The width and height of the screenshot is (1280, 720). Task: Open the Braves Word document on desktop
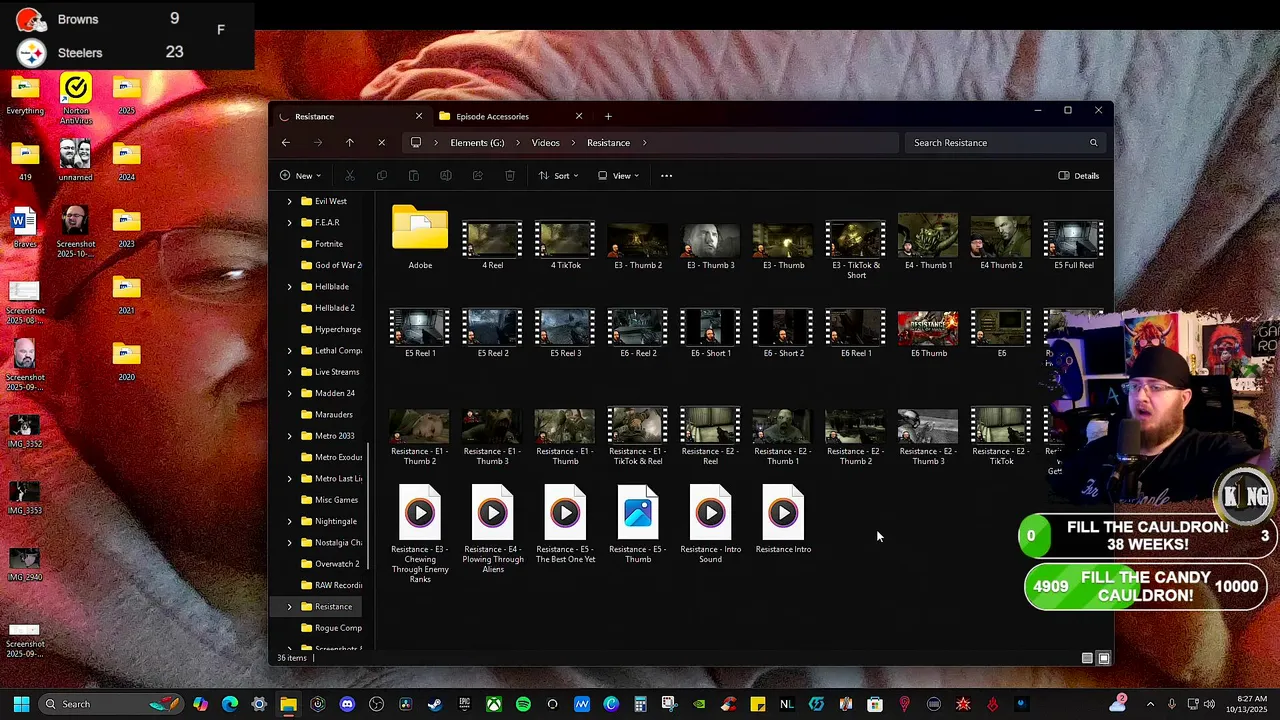click(x=24, y=227)
